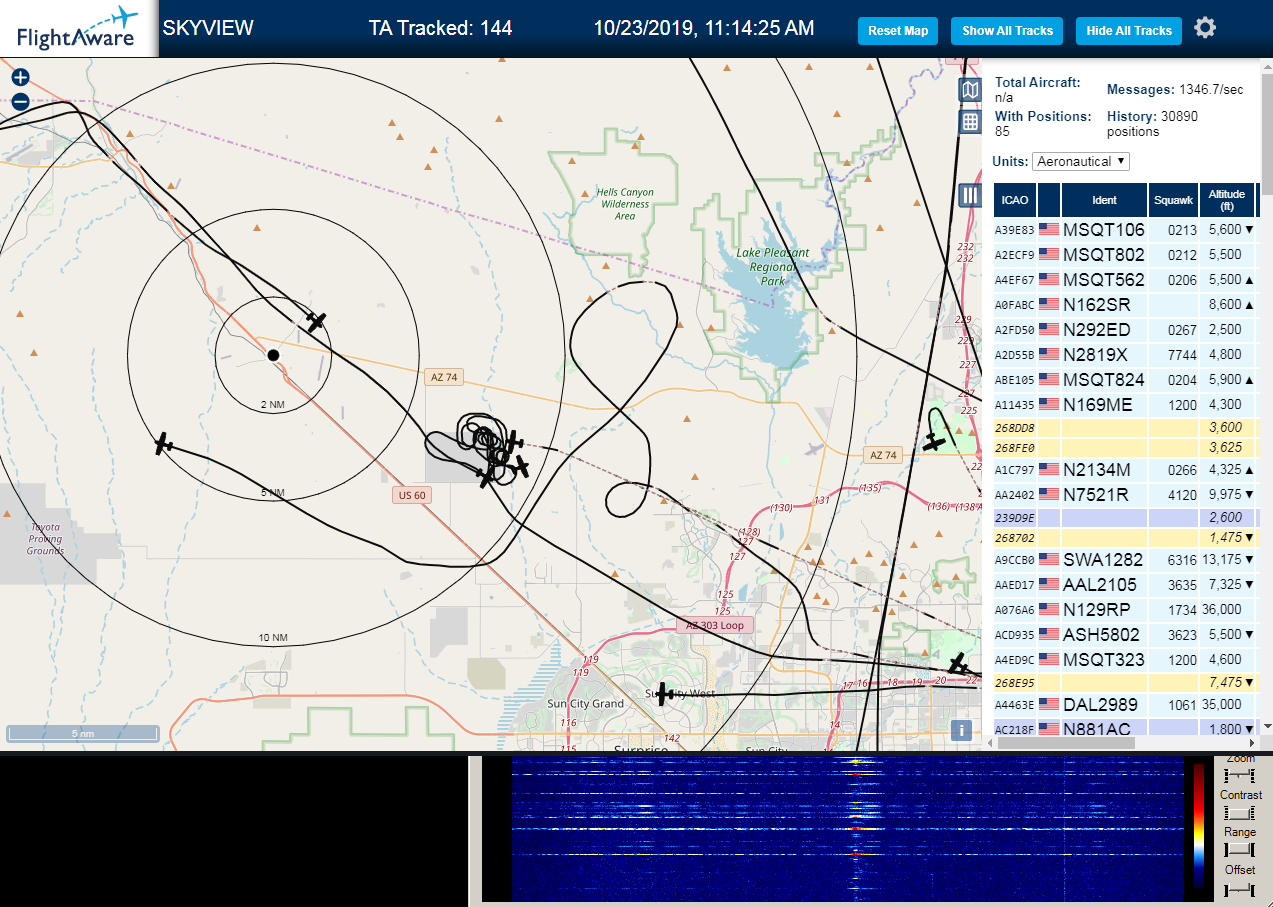The width and height of the screenshot is (1273, 907).
Task: Click Hide All Tracks button
Action: tap(1129, 31)
